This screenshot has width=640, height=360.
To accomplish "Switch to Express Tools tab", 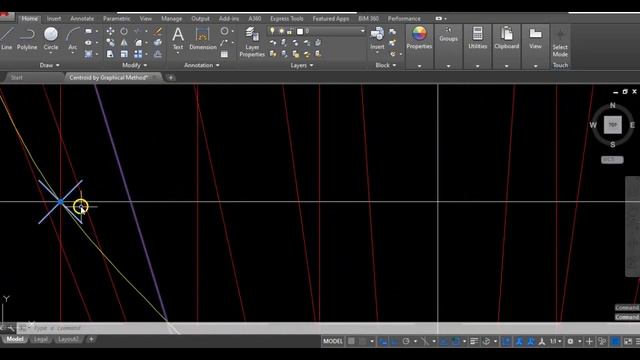I will 287,19.
